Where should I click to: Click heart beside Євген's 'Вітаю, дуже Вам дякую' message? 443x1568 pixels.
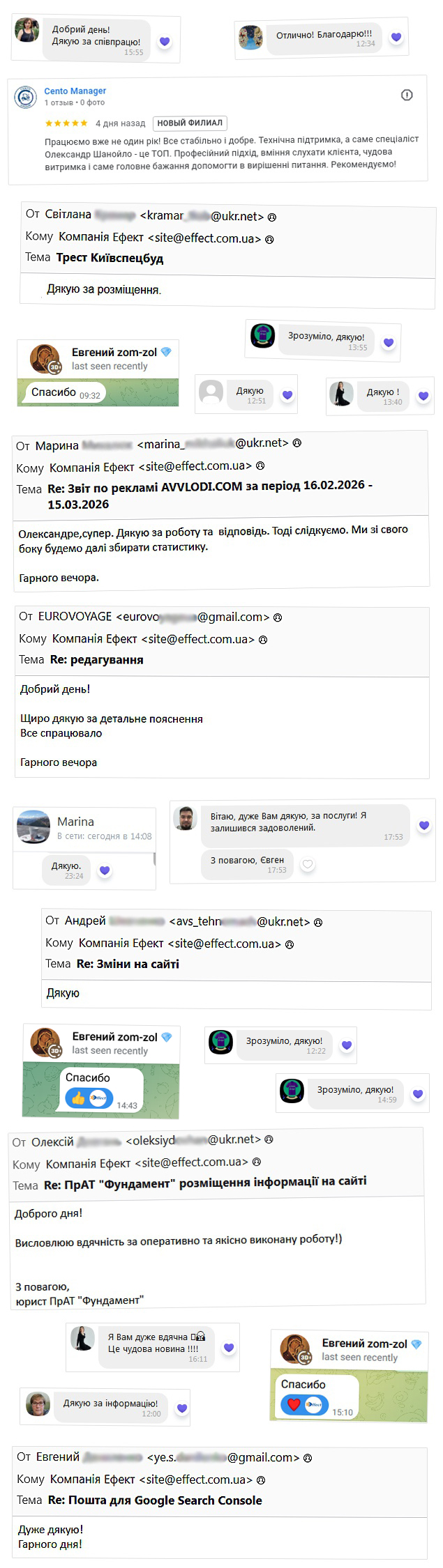(423, 825)
